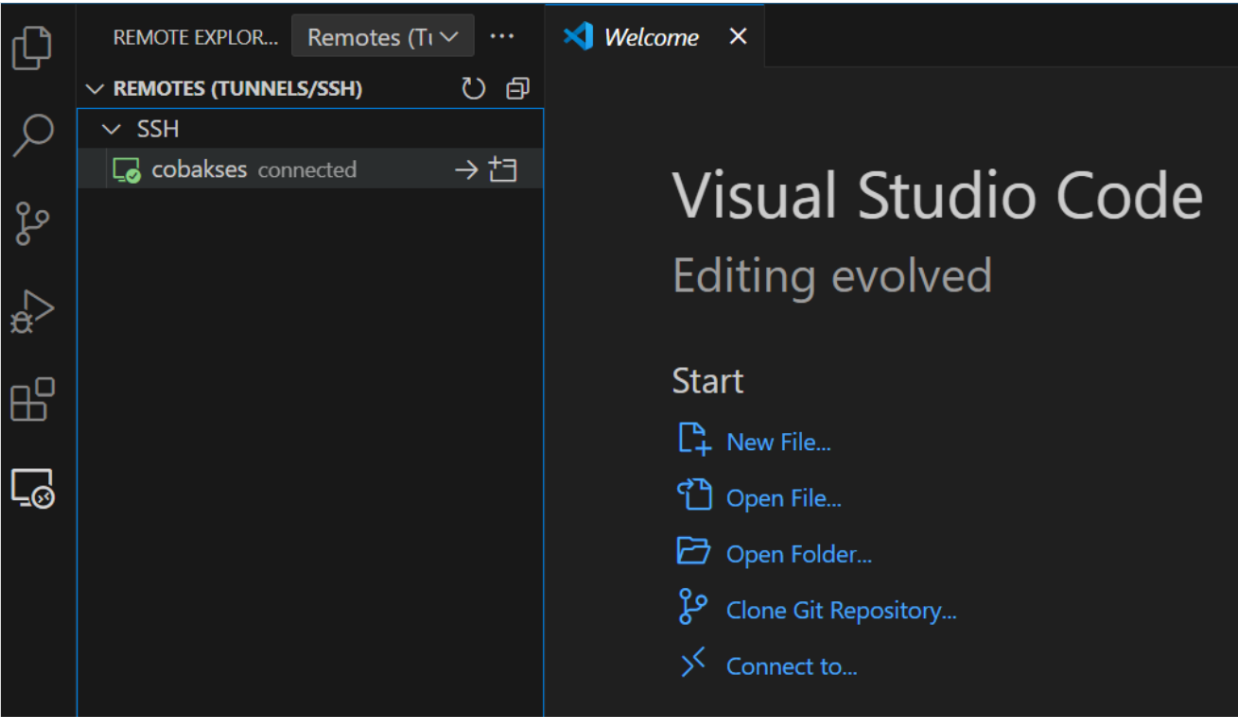The width and height of the screenshot is (1238, 717).
Task: Click the Start section heading
Action: 708,381
